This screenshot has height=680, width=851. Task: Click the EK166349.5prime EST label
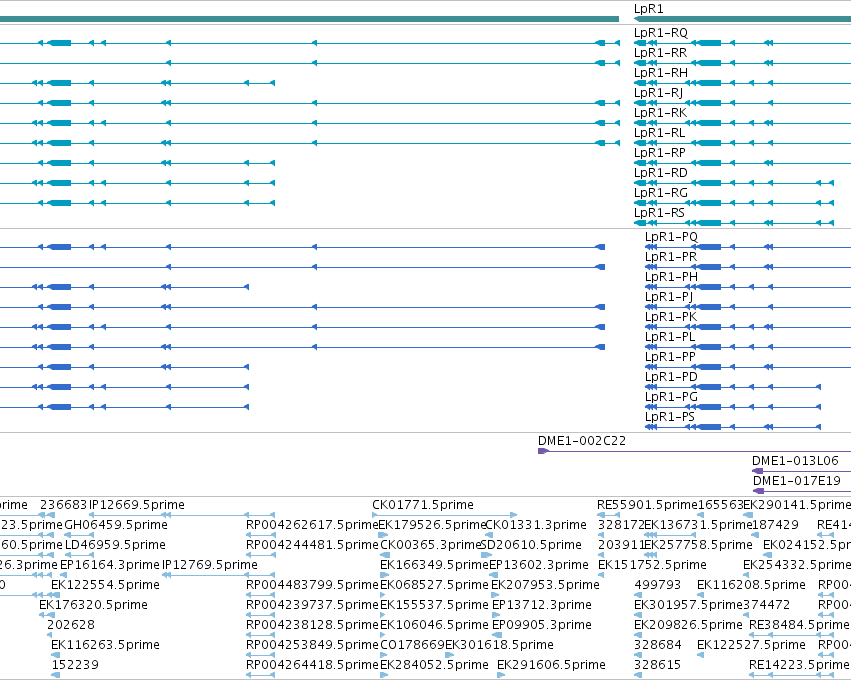(434, 565)
